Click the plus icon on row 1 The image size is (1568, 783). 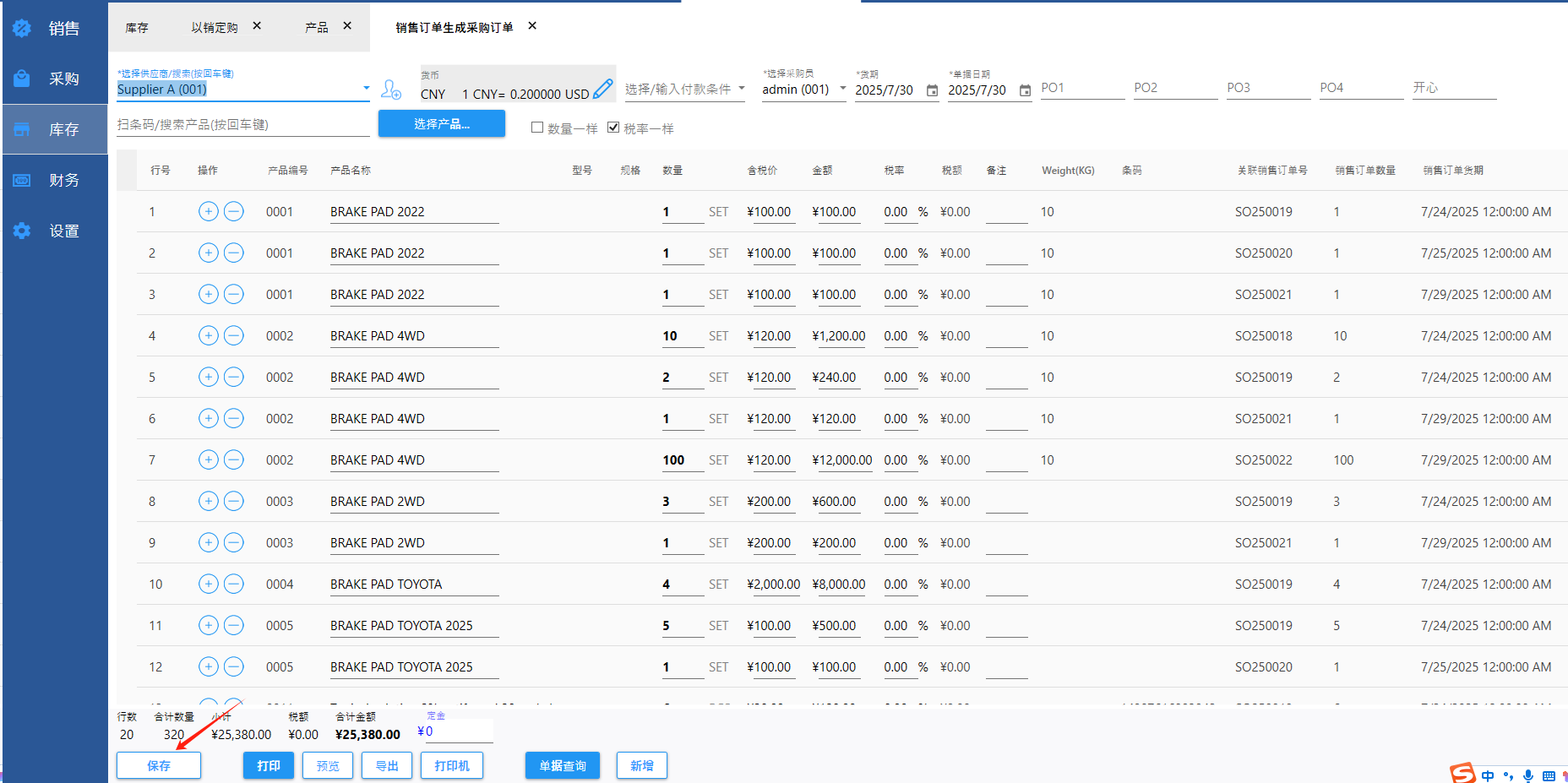click(x=209, y=211)
